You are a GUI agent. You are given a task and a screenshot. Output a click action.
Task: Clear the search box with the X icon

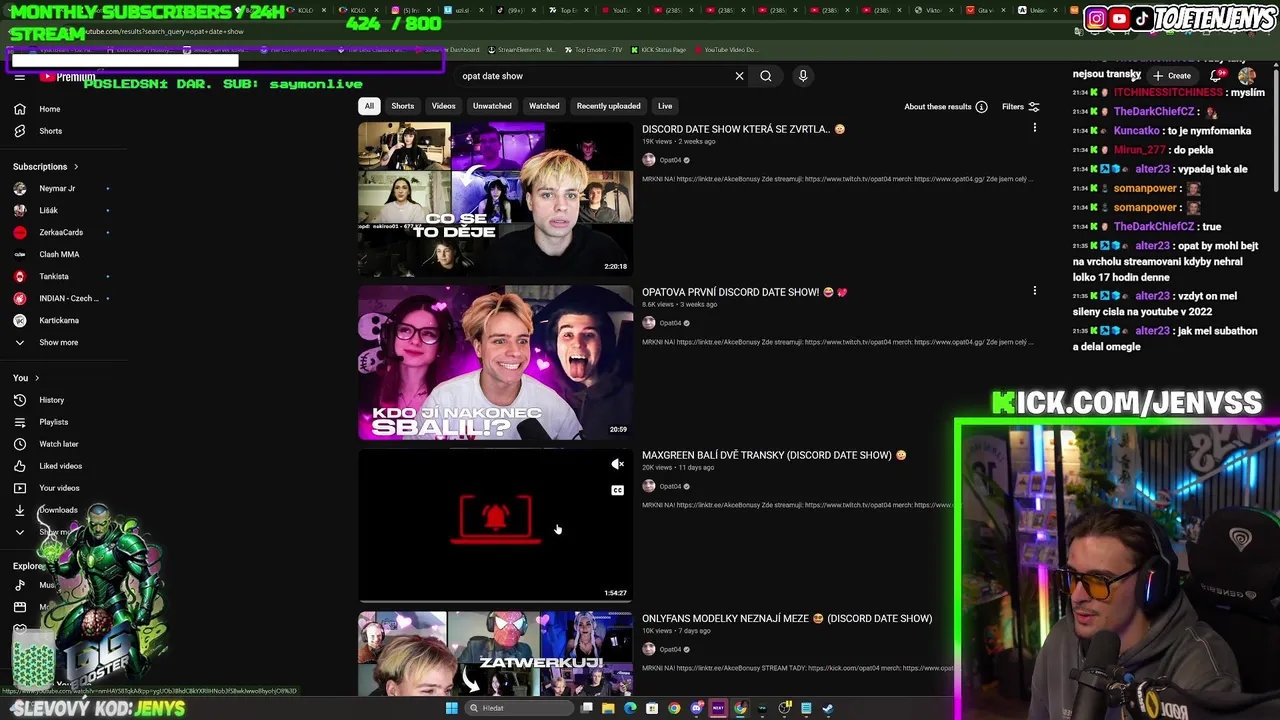point(739,76)
